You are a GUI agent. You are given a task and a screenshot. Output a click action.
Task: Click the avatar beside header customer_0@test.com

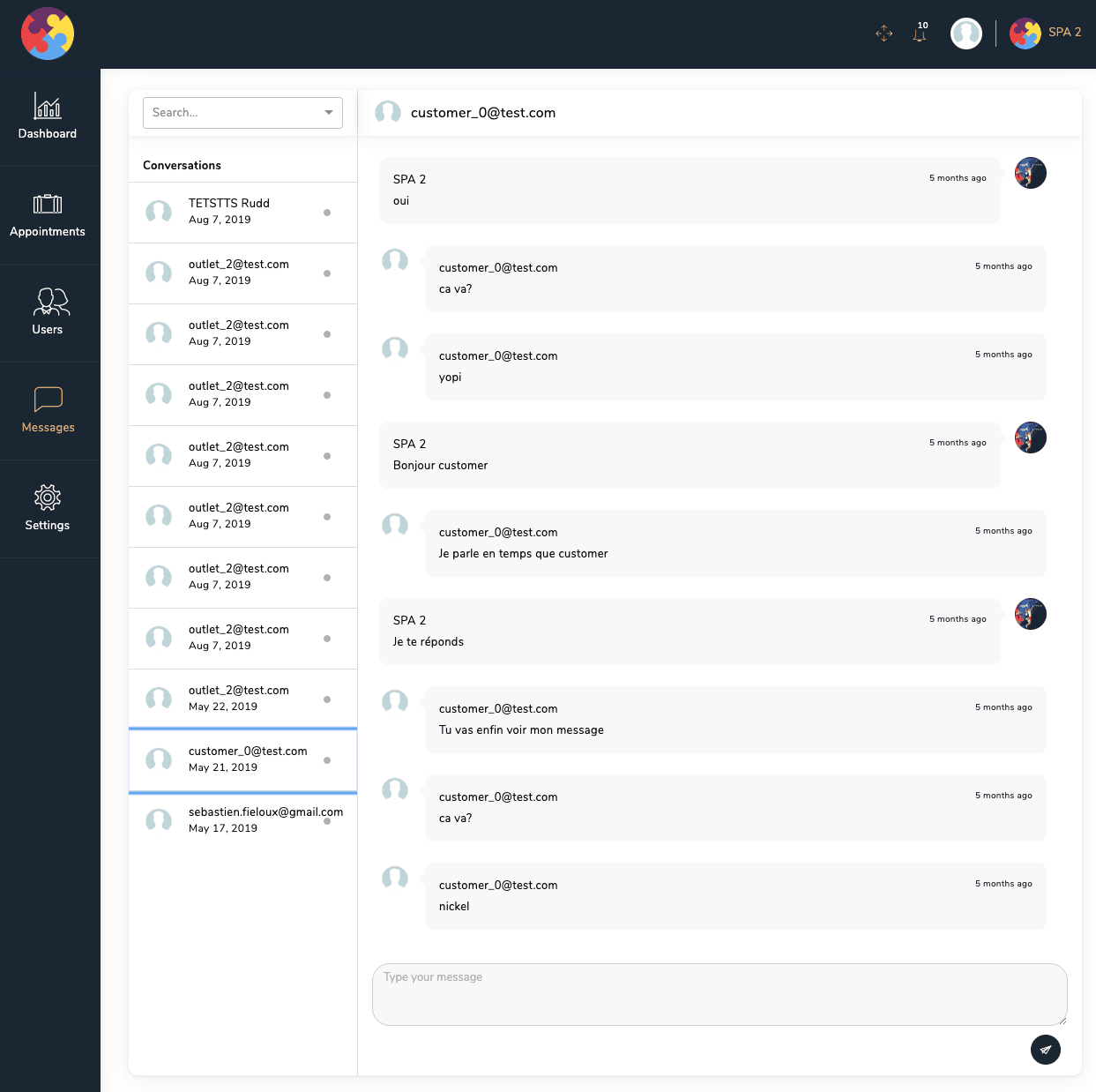pos(388,112)
